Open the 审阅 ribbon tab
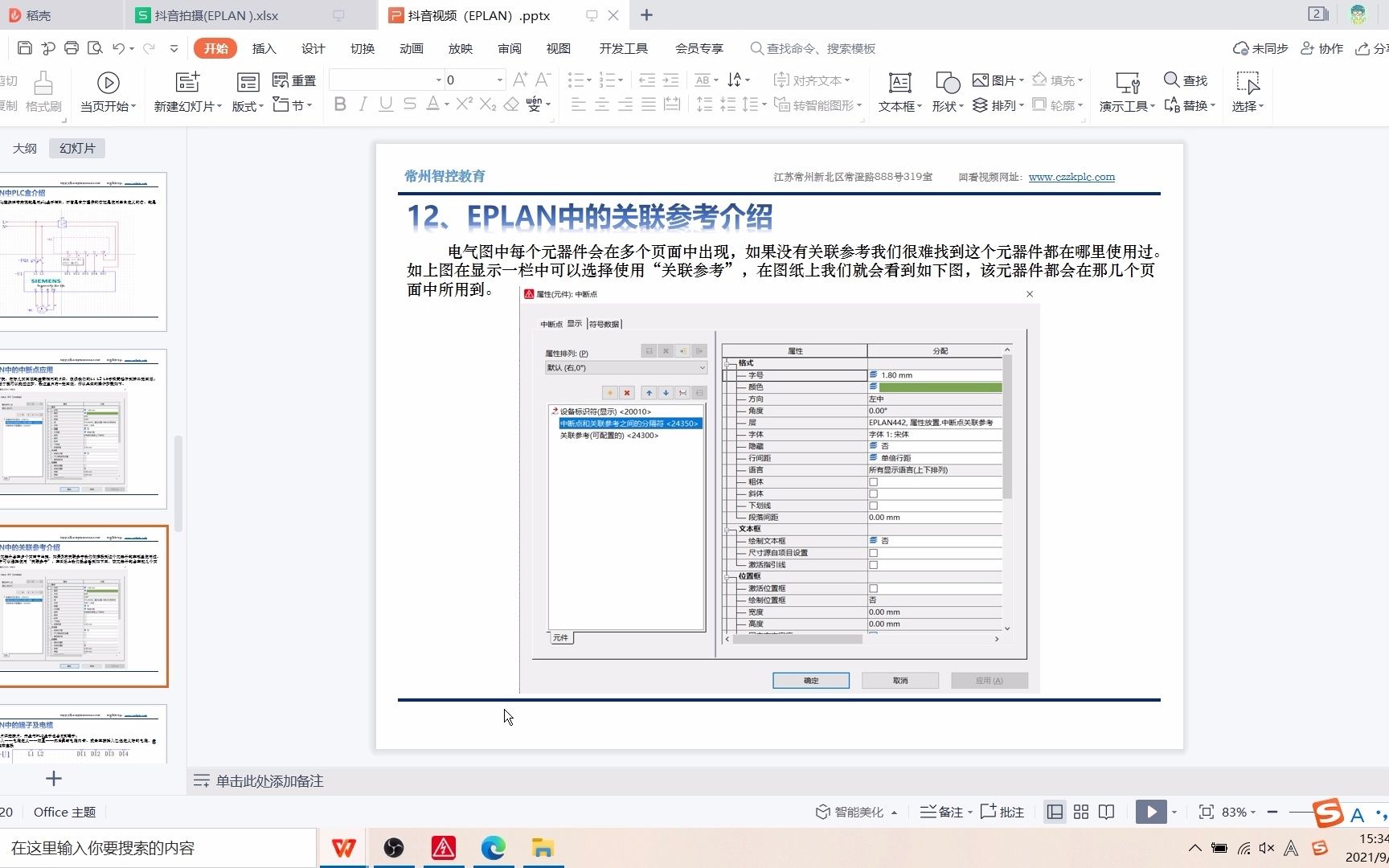The height and width of the screenshot is (868, 1389). pyautogui.click(x=509, y=48)
